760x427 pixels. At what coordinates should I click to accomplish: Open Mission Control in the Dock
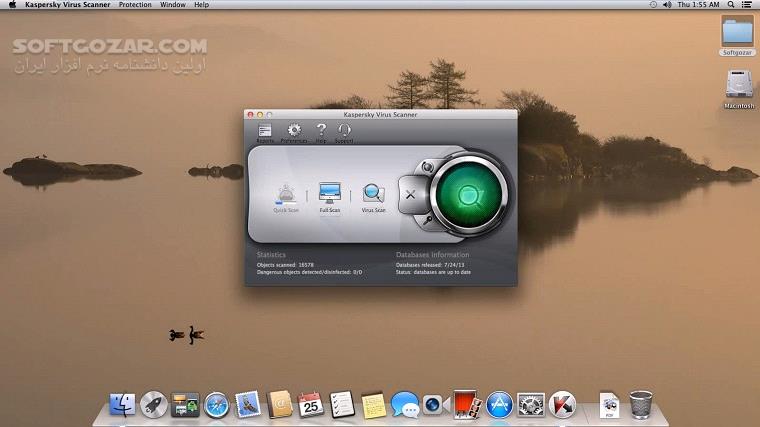point(185,405)
